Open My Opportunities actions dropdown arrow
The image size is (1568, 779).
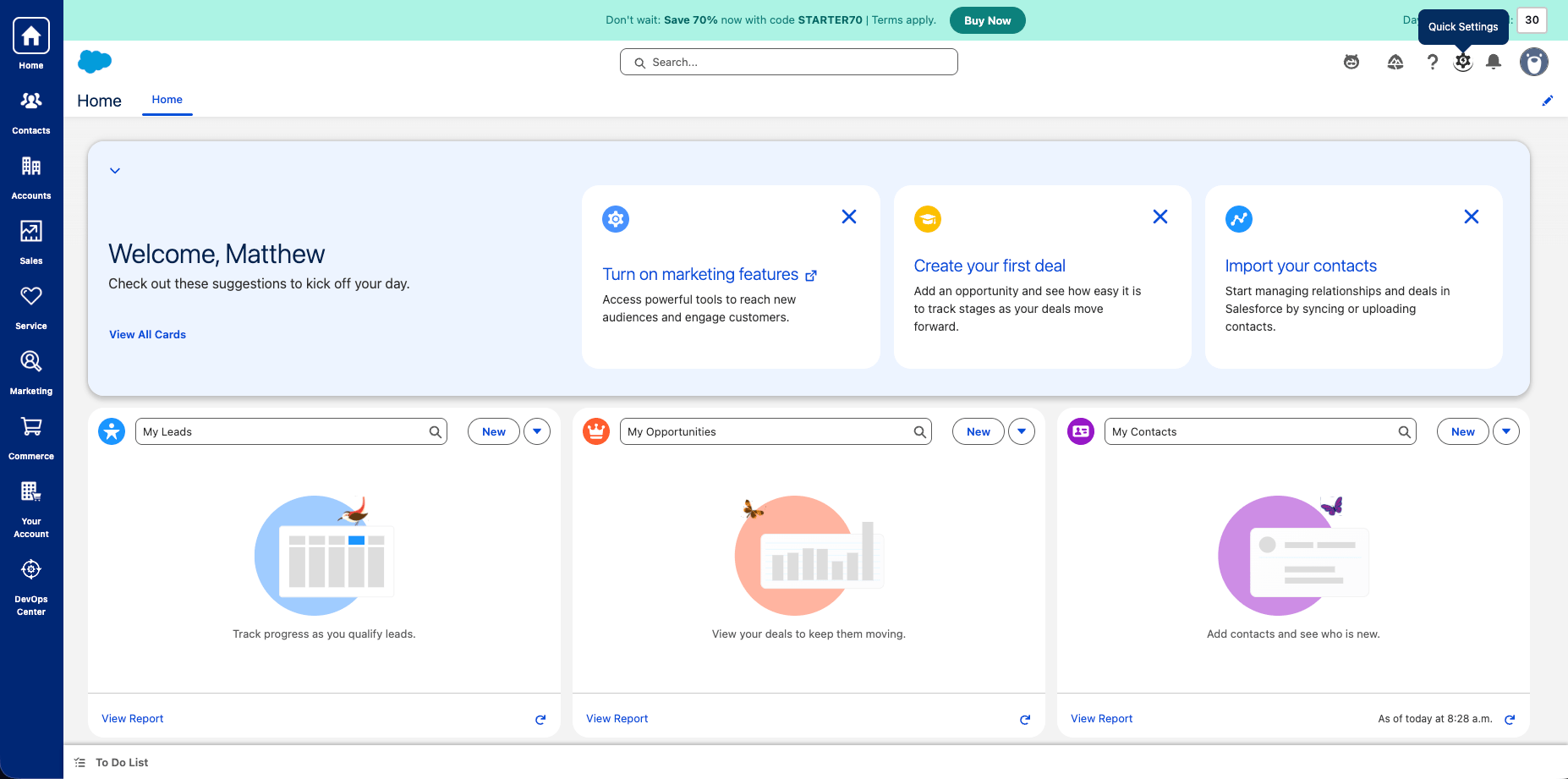tap(1022, 431)
